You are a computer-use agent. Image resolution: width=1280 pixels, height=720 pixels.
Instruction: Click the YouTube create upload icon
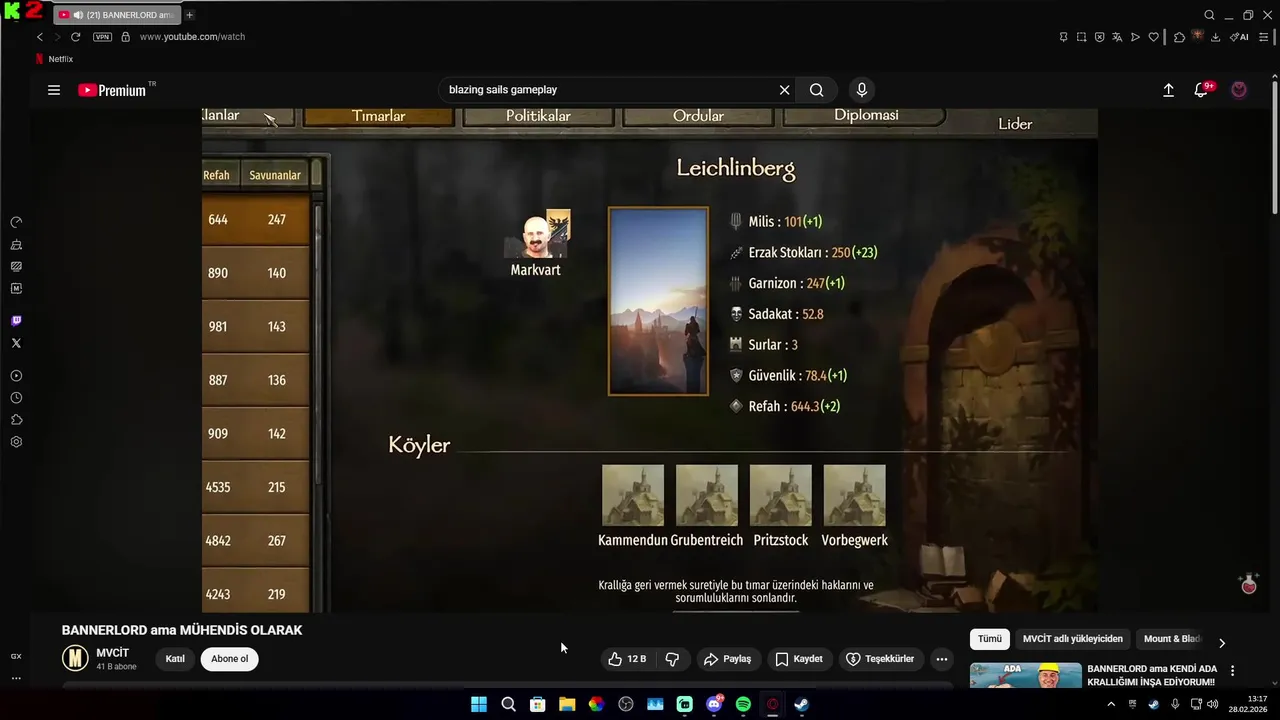tap(1168, 90)
